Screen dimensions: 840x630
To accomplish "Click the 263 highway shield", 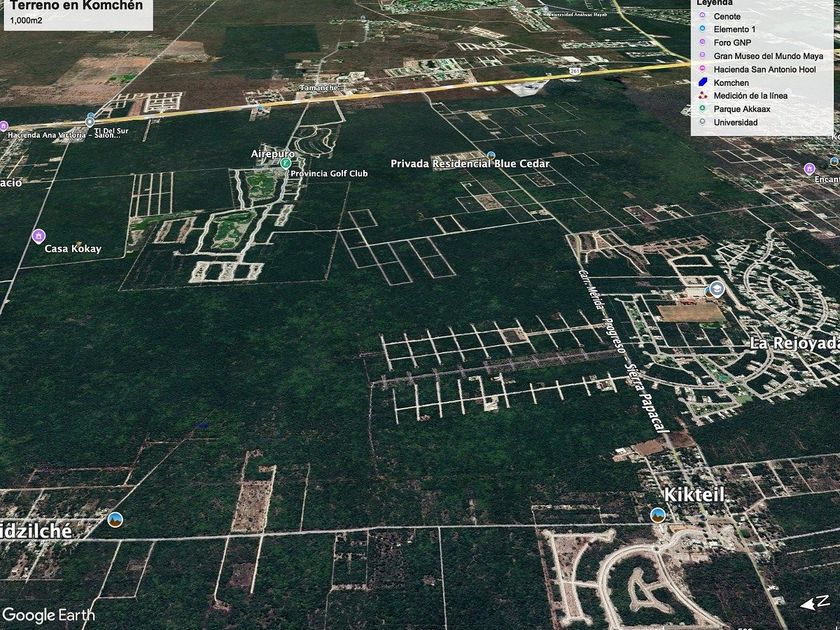I will (573, 70).
